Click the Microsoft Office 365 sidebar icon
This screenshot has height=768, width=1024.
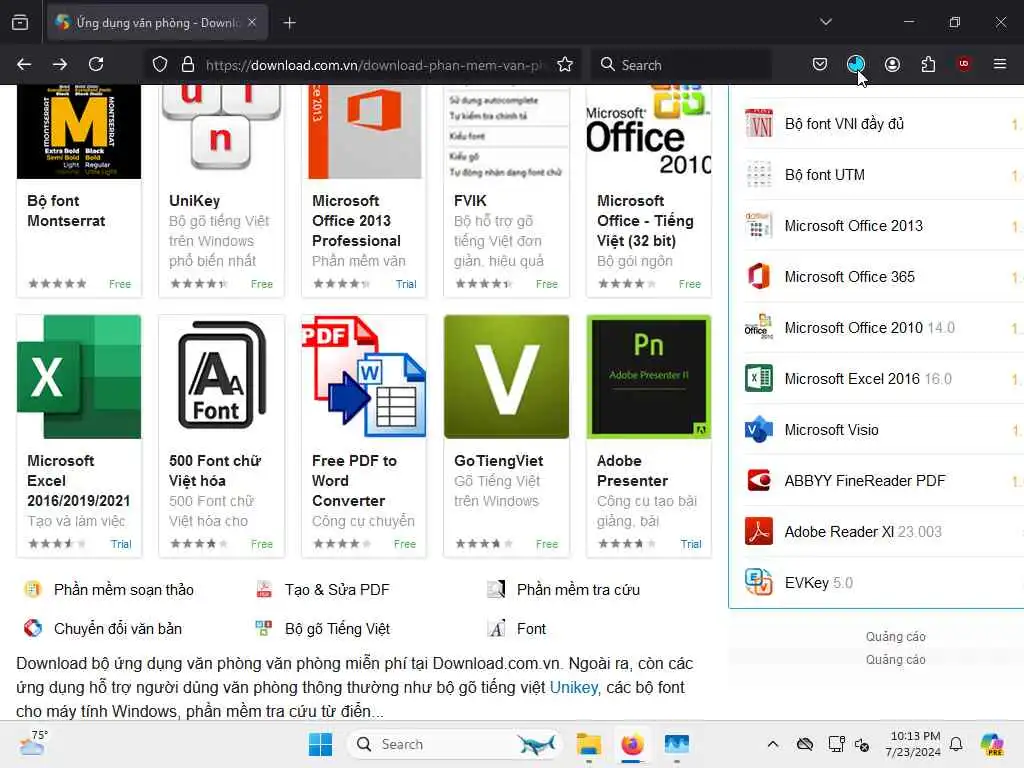[x=759, y=276]
